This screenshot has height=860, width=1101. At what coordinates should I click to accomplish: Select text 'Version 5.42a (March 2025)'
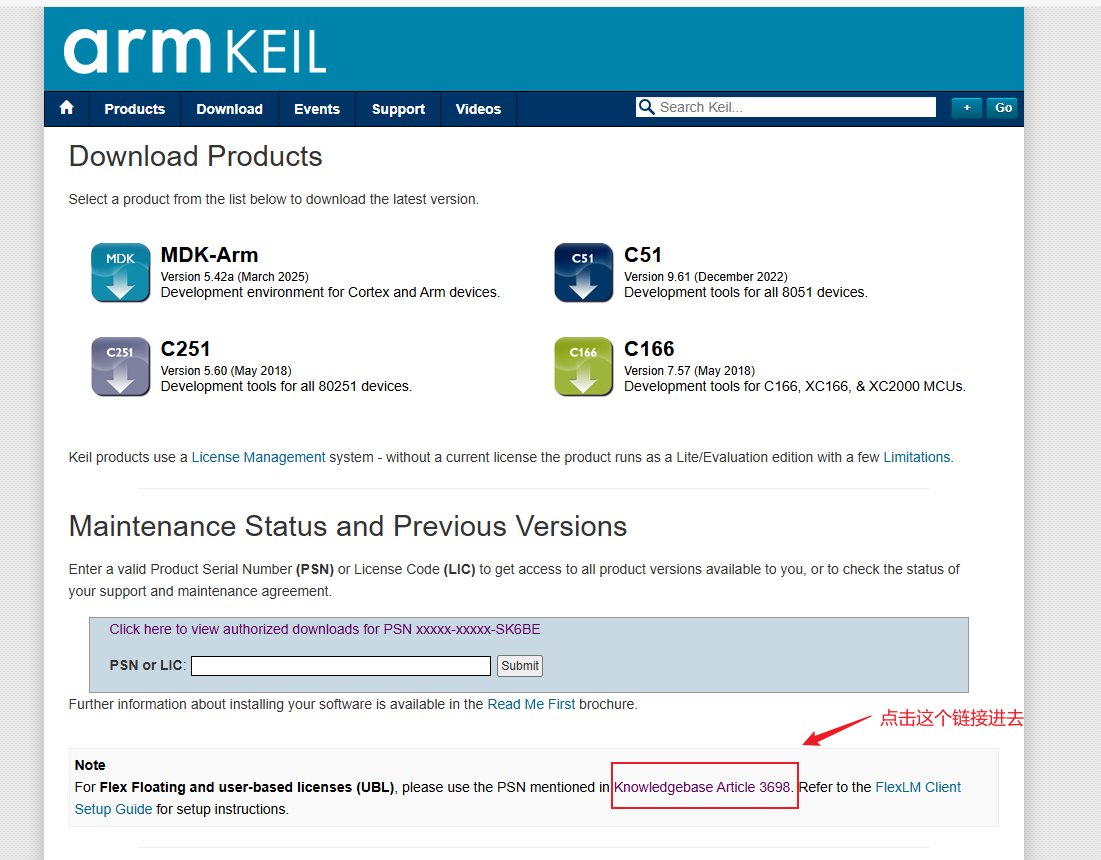tap(235, 277)
